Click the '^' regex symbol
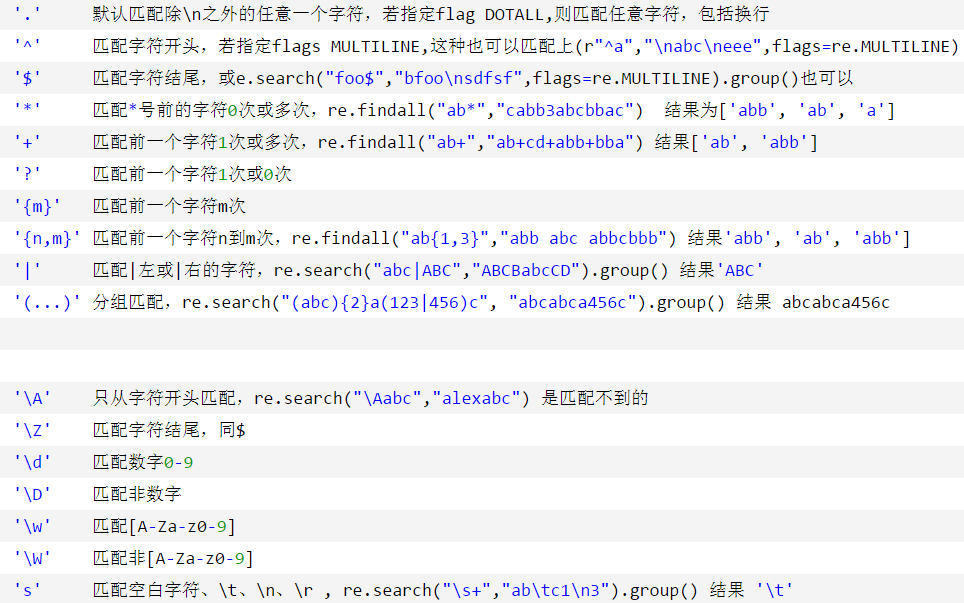 pos(27,46)
